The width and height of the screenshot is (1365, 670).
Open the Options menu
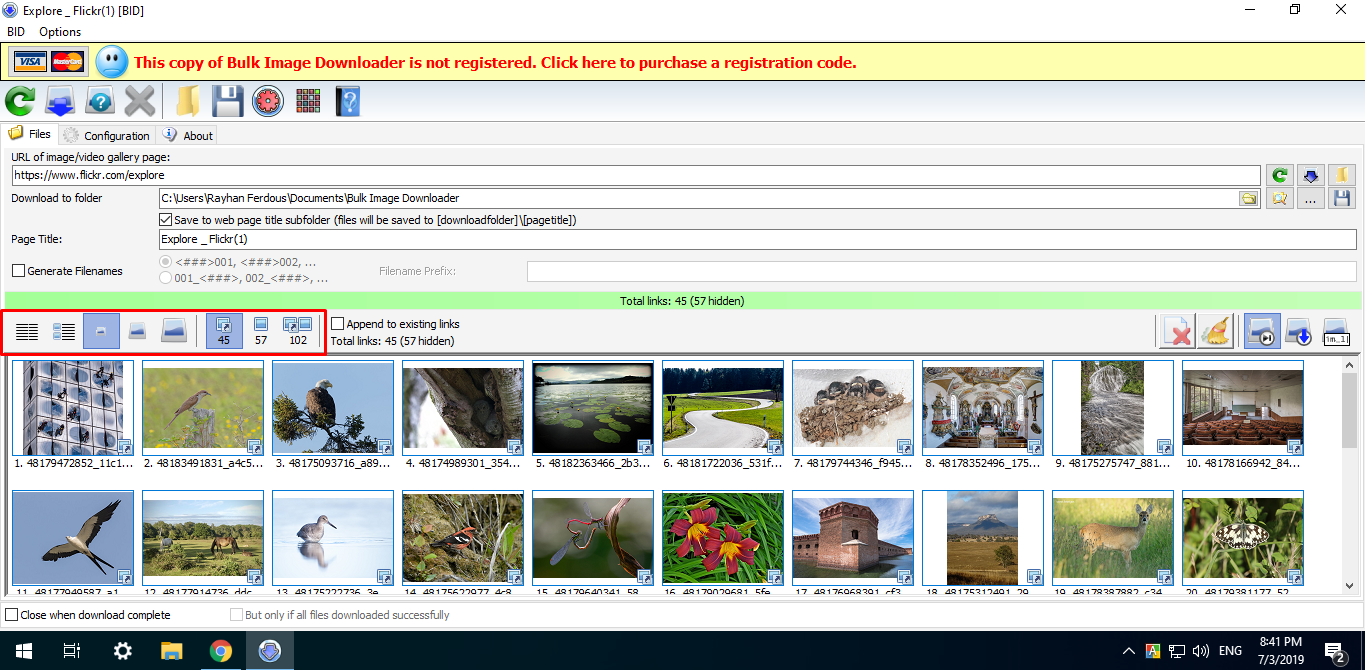pos(60,32)
